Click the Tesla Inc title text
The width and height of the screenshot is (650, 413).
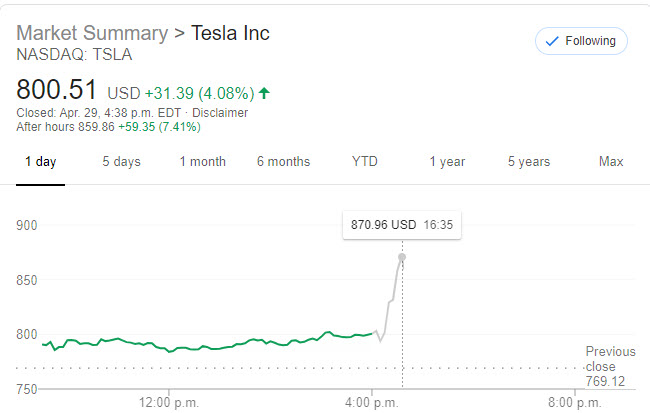tap(231, 33)
